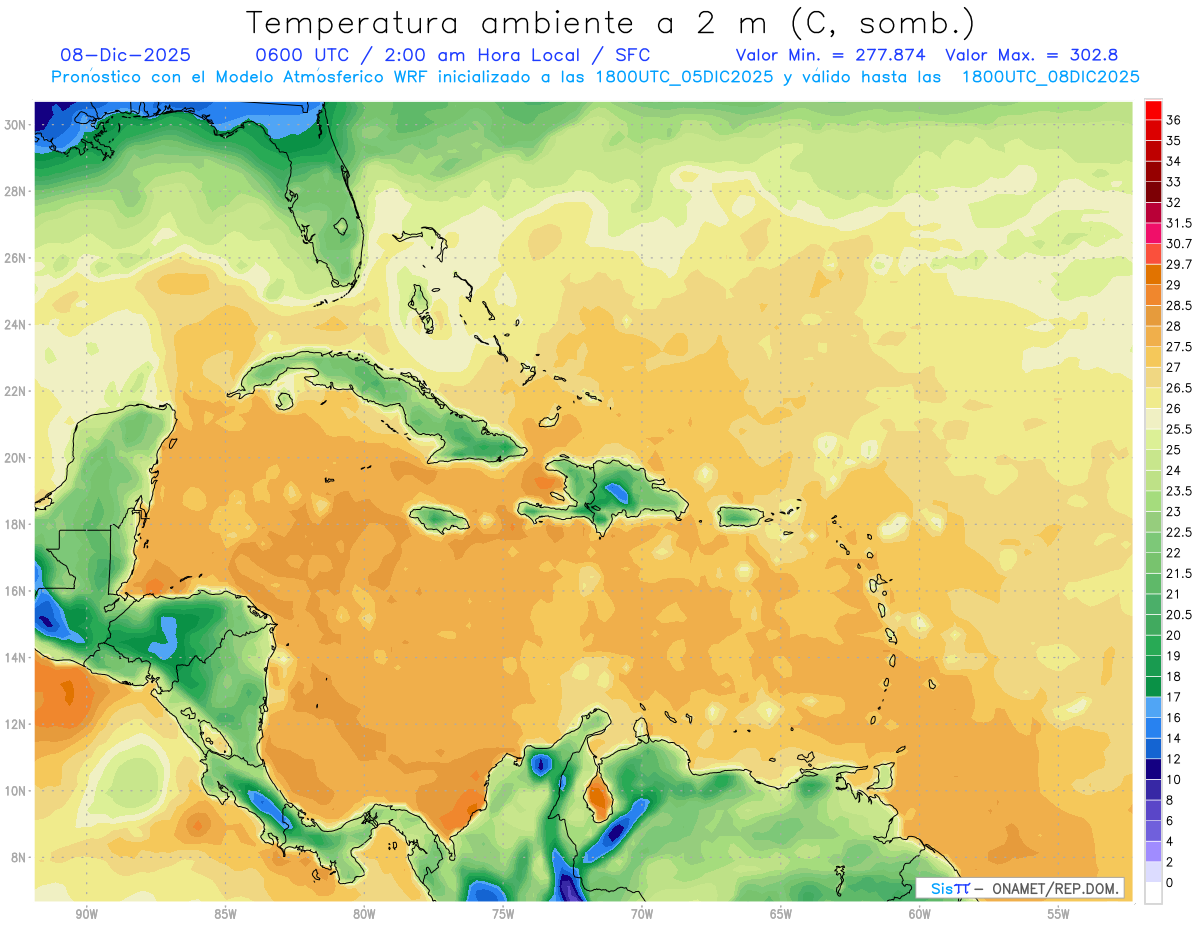Click the '60W' longitude label
Screen dimensions: 1200x927
pos(920,915)
